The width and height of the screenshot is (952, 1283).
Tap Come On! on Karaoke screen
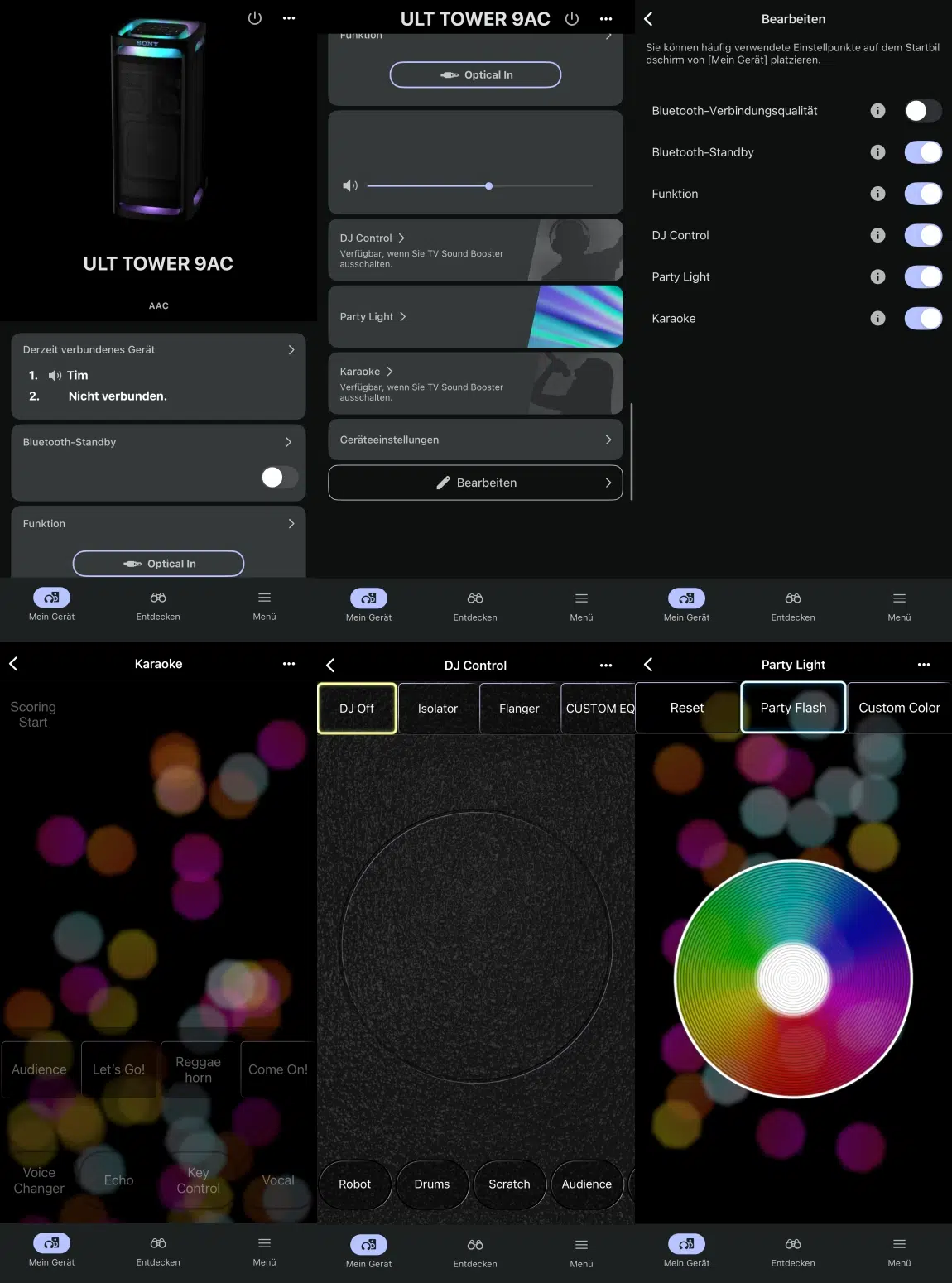click(278, 1069)
